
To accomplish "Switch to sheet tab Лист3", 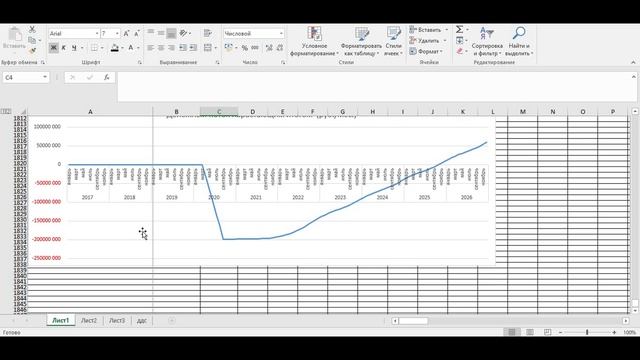I will [117, 320].
